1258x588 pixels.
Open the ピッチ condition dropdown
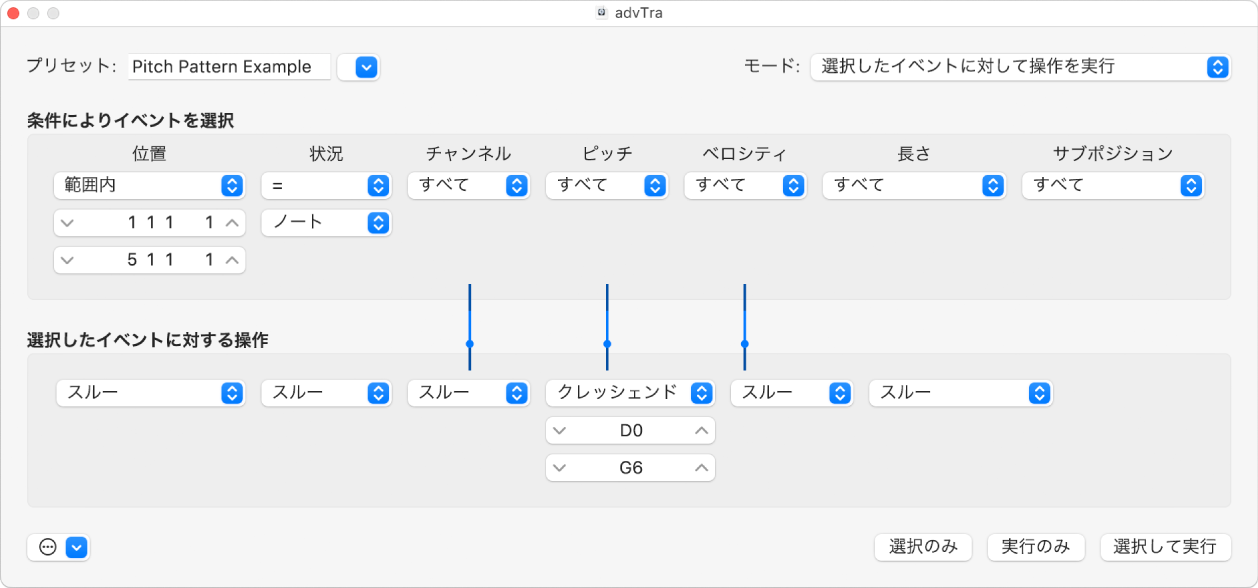point(606,185)
